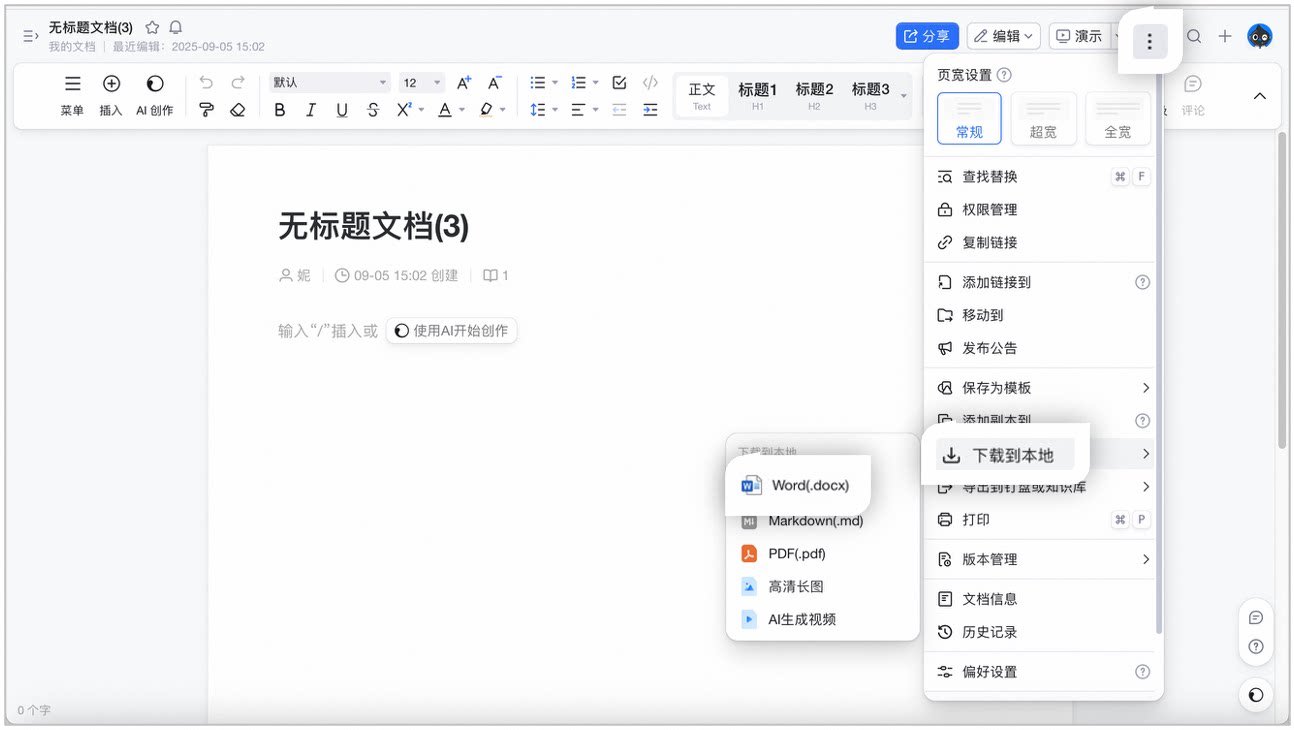The image size is (1294, 730).
Task: Click the search magnifier icon
Action: [x=1194, y=37]
